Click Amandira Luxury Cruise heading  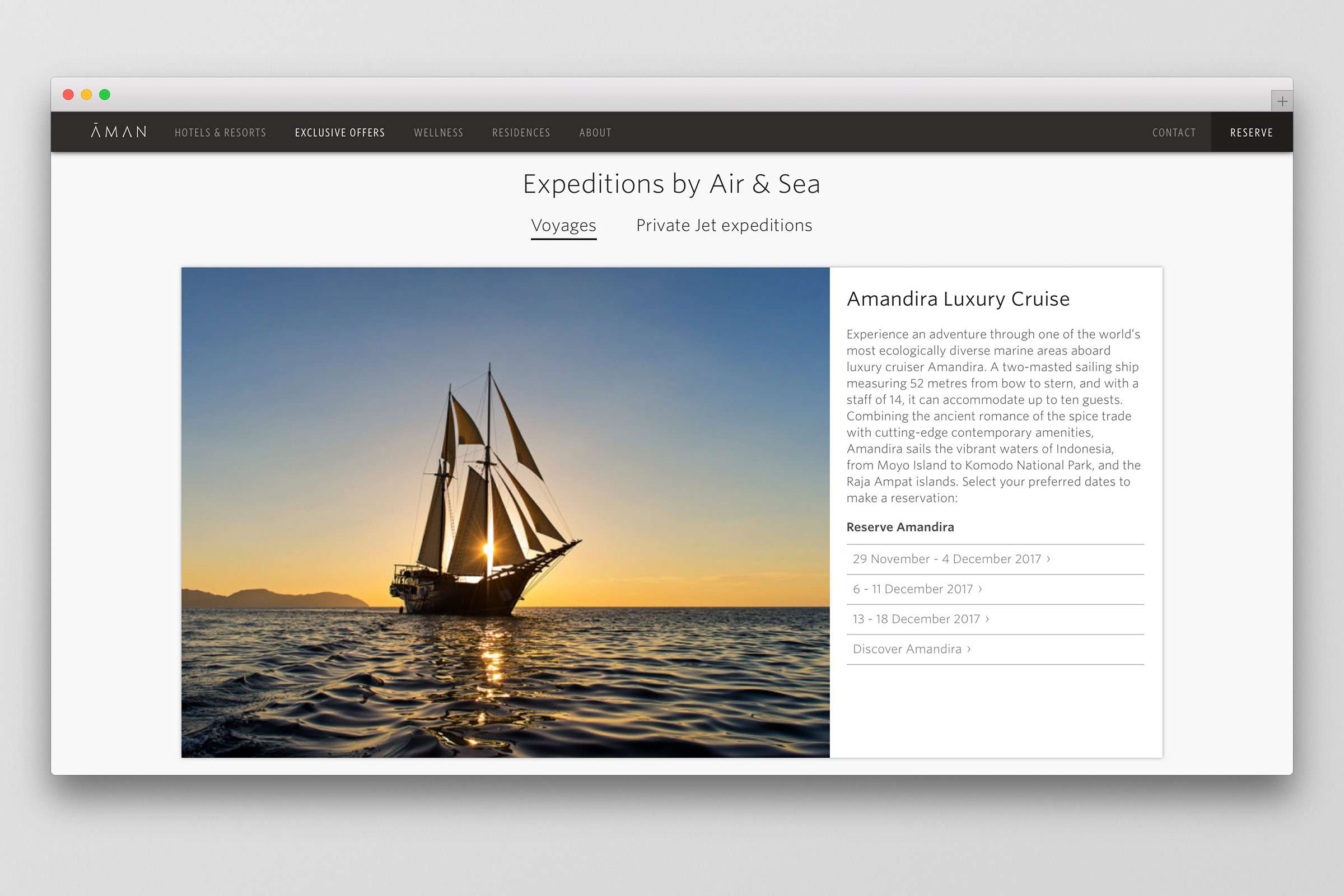[958, 299]
